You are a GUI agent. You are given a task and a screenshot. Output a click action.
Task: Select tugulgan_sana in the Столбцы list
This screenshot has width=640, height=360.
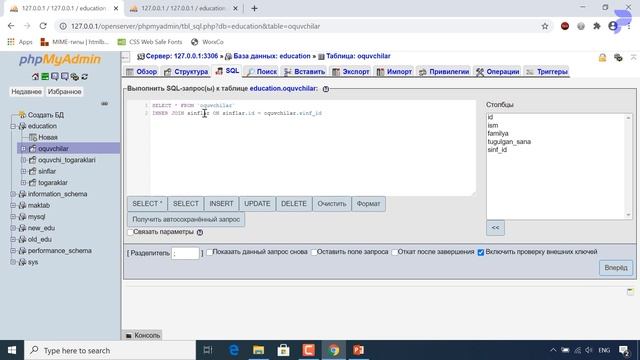[x=509, y=142]
